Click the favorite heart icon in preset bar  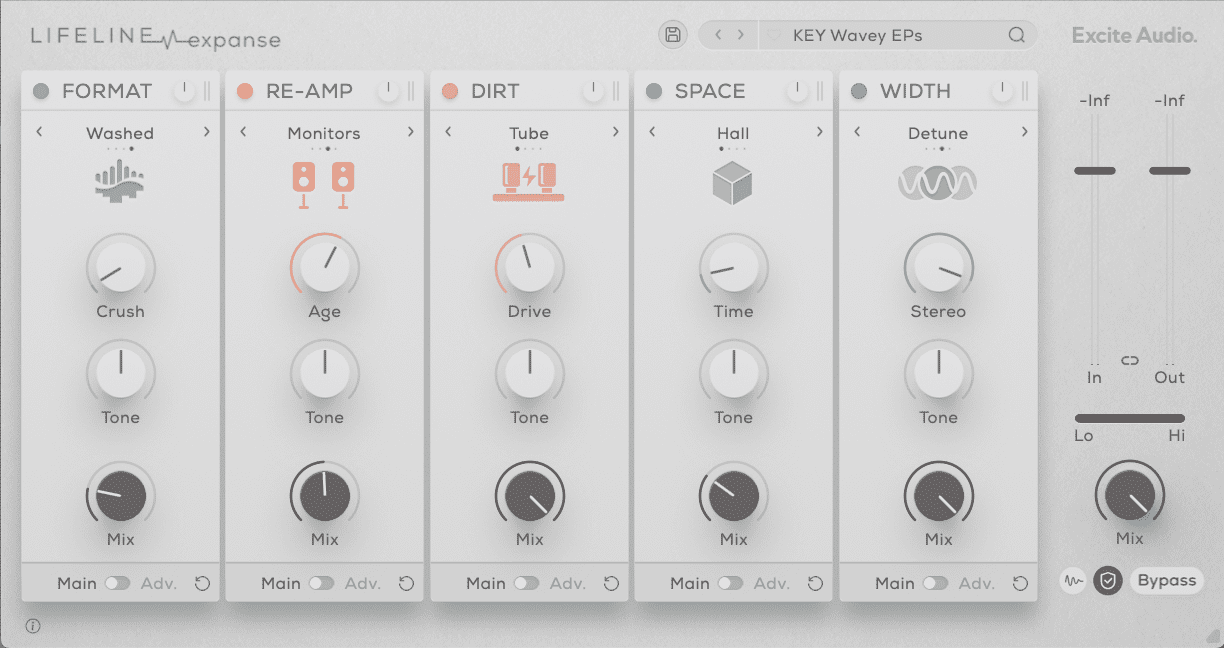click(x=773, y=35)
